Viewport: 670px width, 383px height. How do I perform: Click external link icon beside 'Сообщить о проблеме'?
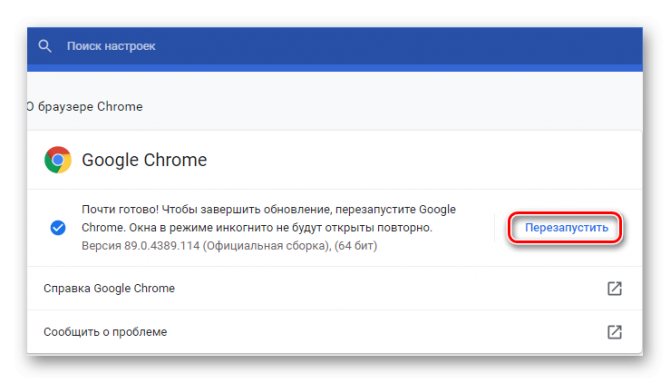click(x=614, y=332)
